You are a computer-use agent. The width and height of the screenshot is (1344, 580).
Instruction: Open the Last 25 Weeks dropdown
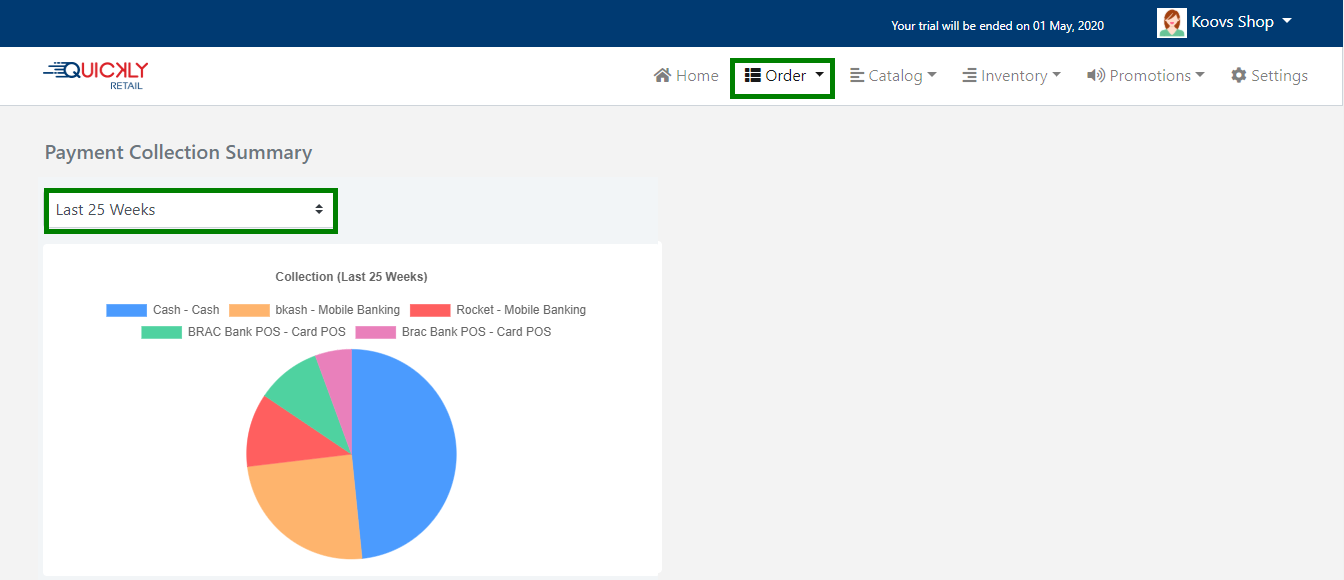point(190,210)
